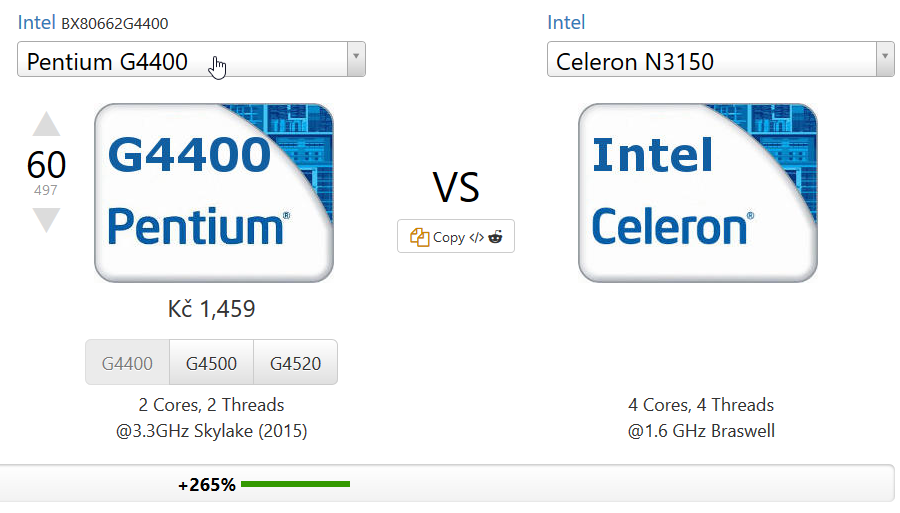
Task: Click the vote count 60
Action: [x=46, y=165]
